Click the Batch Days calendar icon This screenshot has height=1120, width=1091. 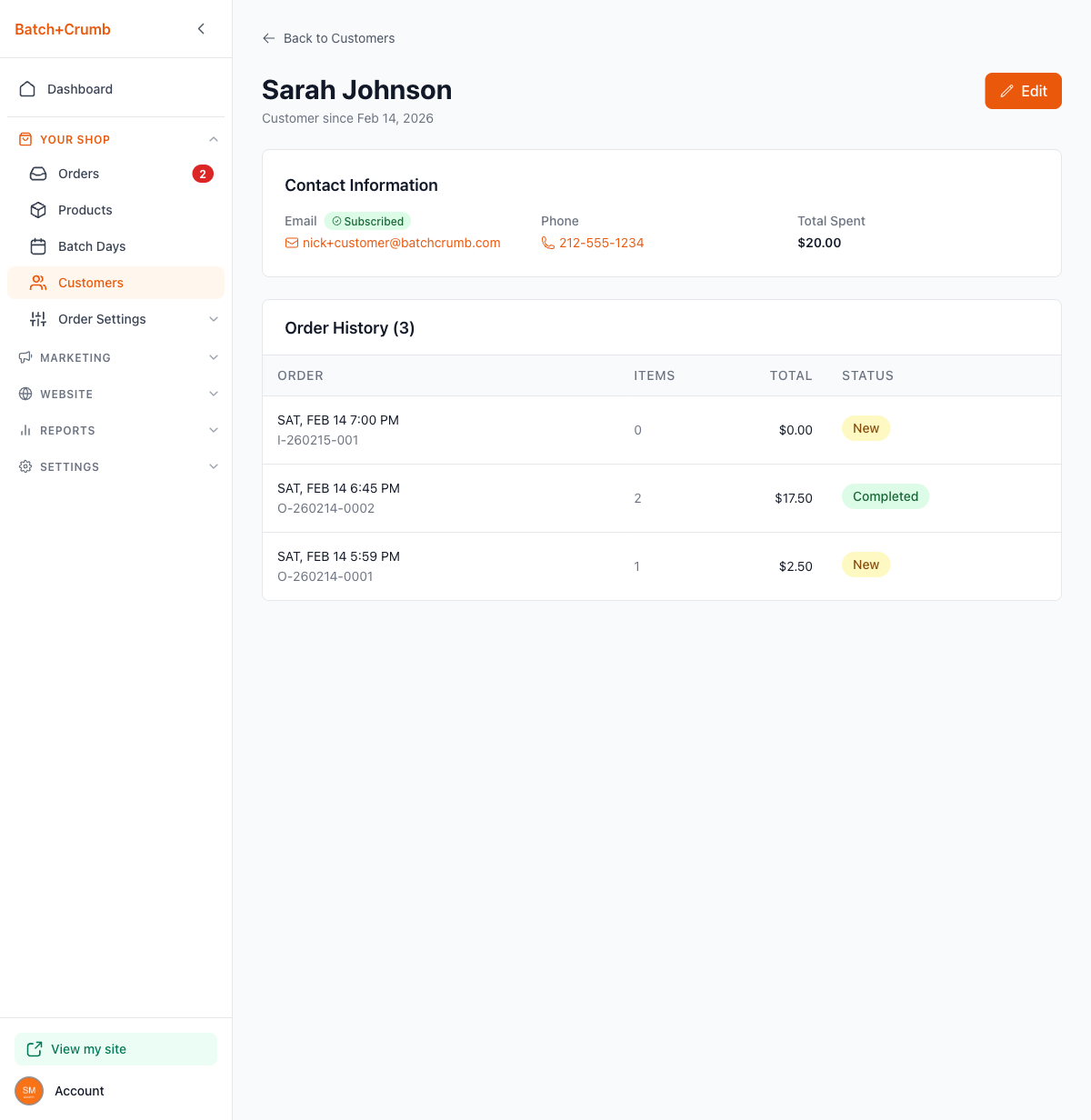(x=38, y=246)
